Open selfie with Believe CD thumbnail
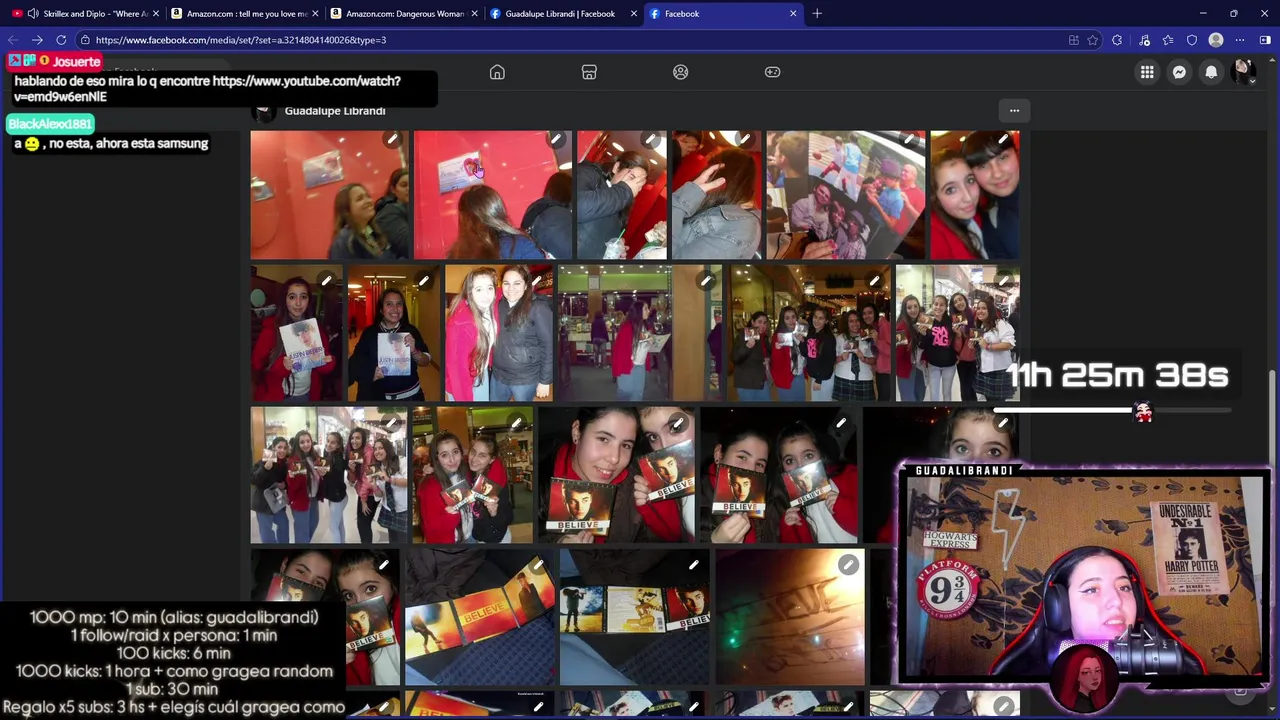Screen dimensions: 1280x720 click(x=616, y=475)
